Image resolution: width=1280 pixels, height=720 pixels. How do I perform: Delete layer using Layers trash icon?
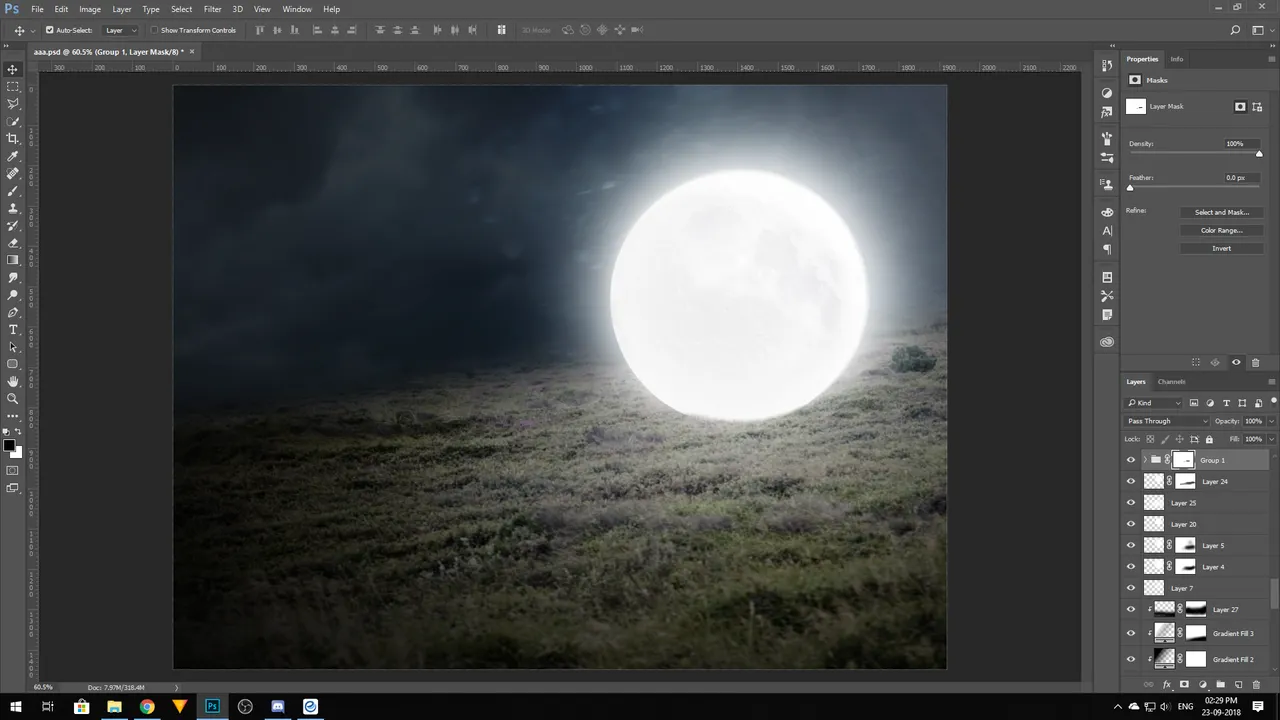point(1256,685)
